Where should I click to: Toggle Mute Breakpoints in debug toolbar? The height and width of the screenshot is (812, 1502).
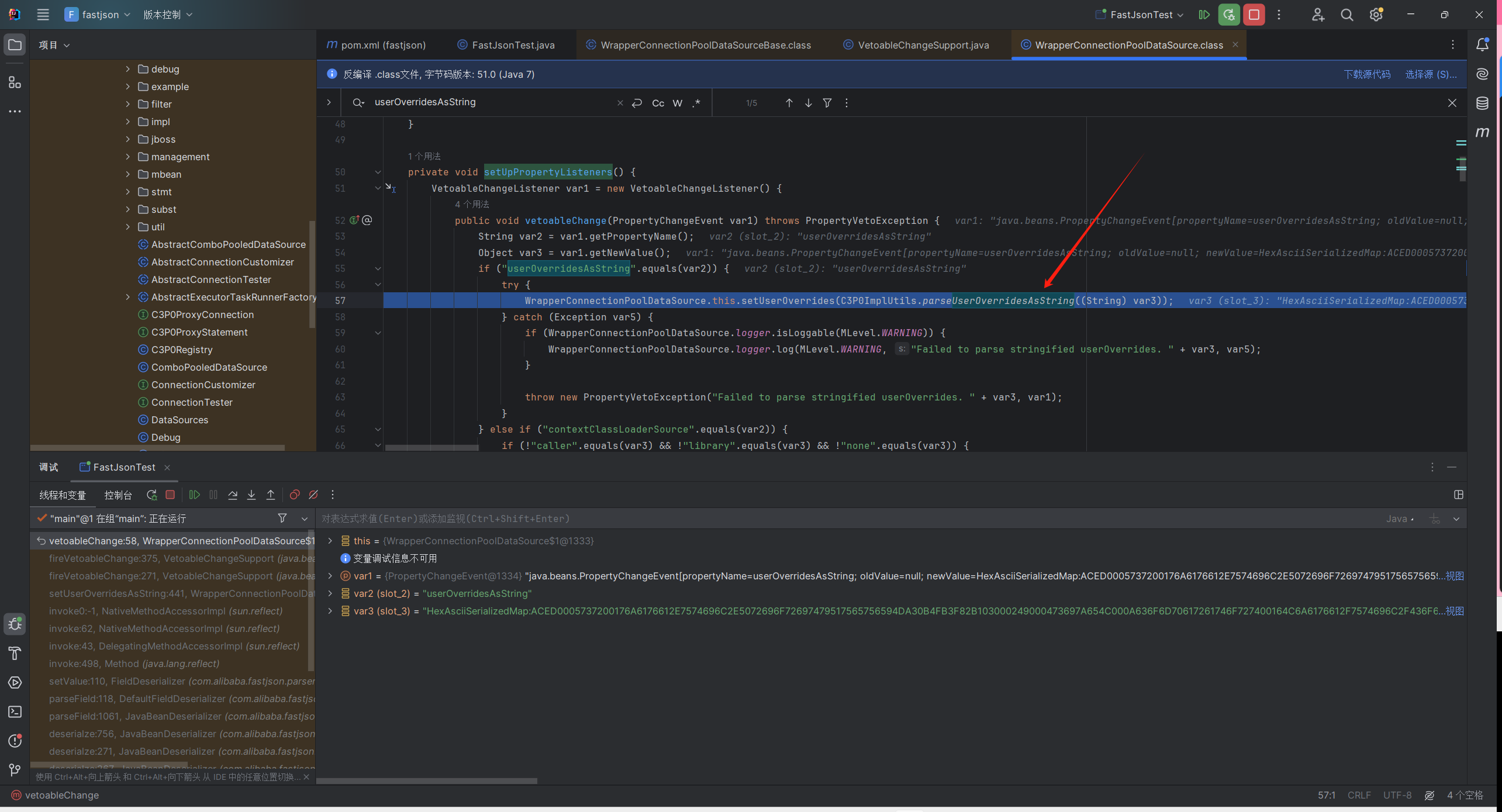(x=313, y=495)
